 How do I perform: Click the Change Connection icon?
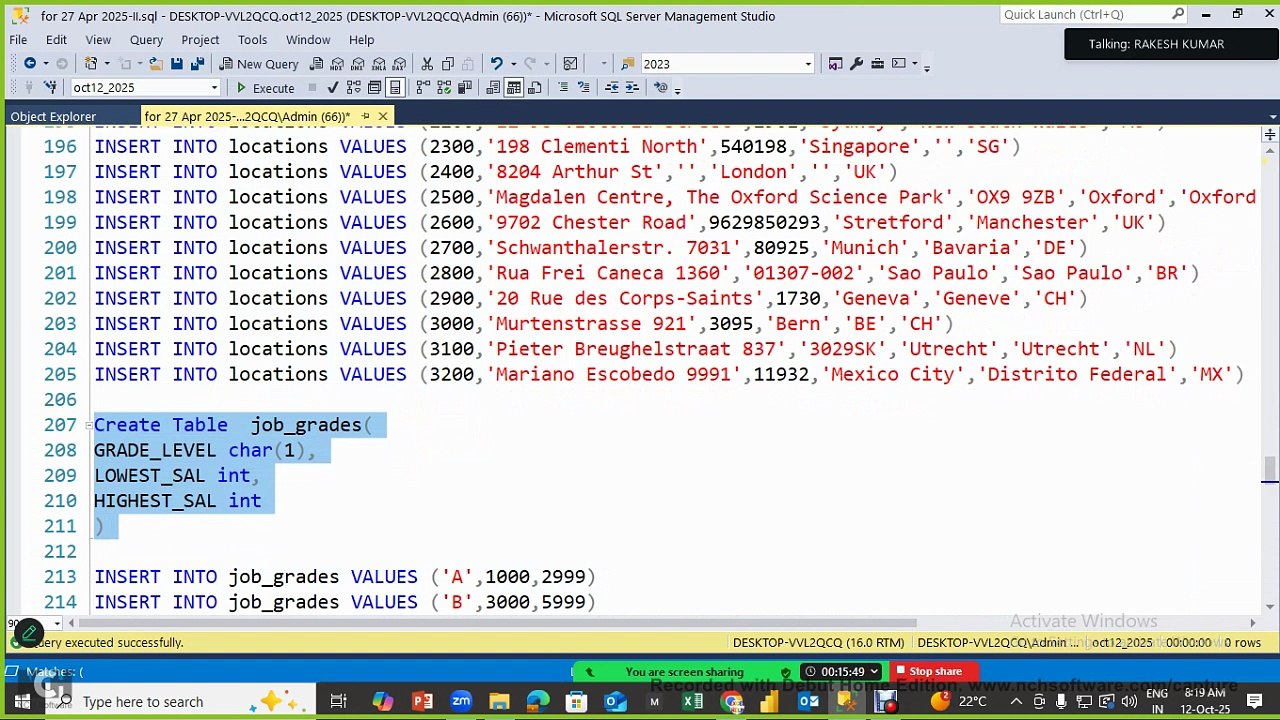coord(49,87)
